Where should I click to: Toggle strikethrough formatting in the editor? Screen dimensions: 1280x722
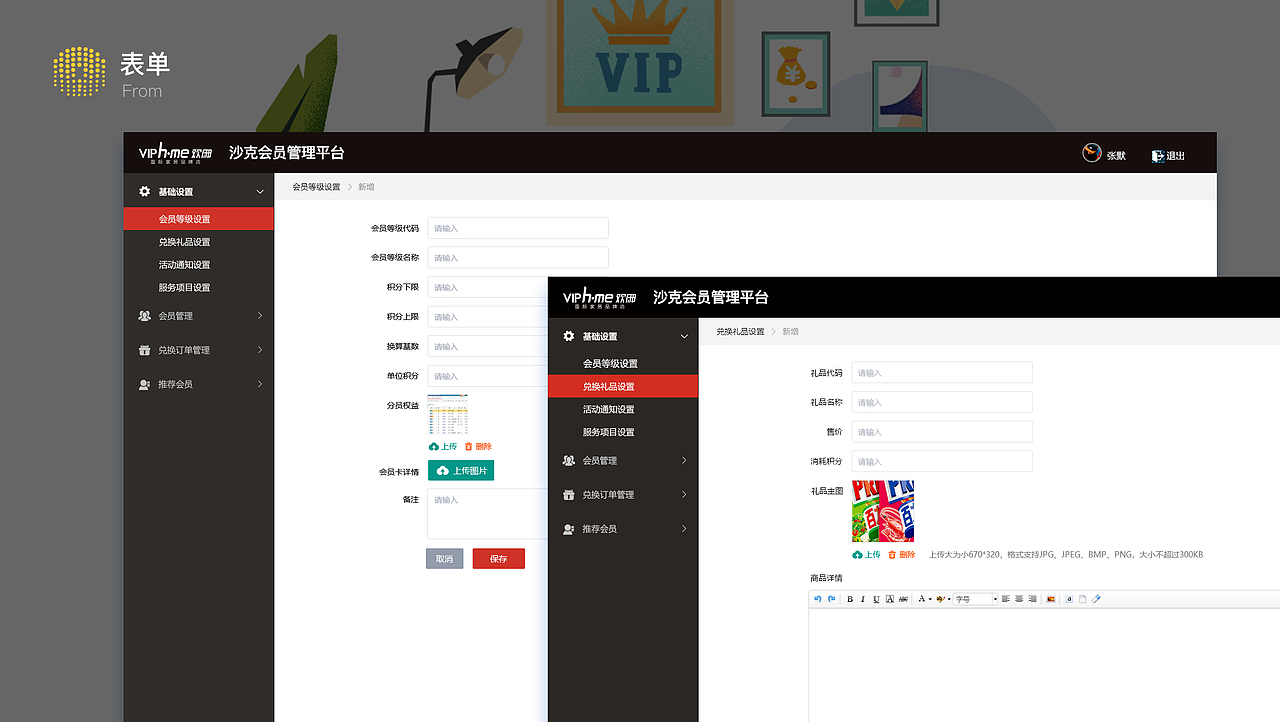[x=903, y=599]
